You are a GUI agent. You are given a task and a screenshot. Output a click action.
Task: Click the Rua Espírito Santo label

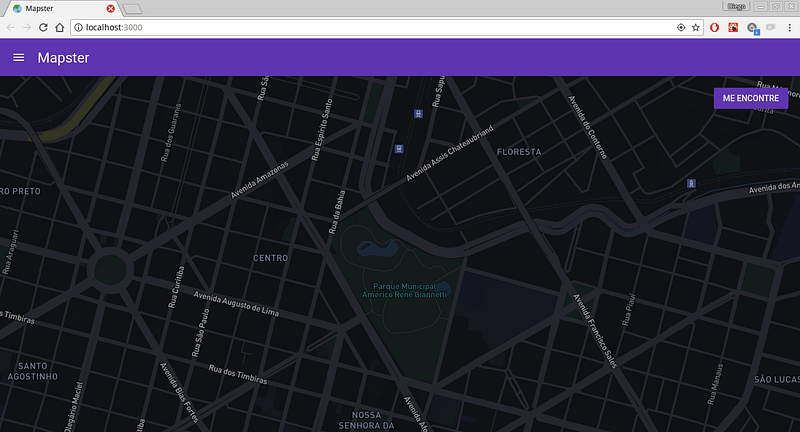(x=322, y=130)
